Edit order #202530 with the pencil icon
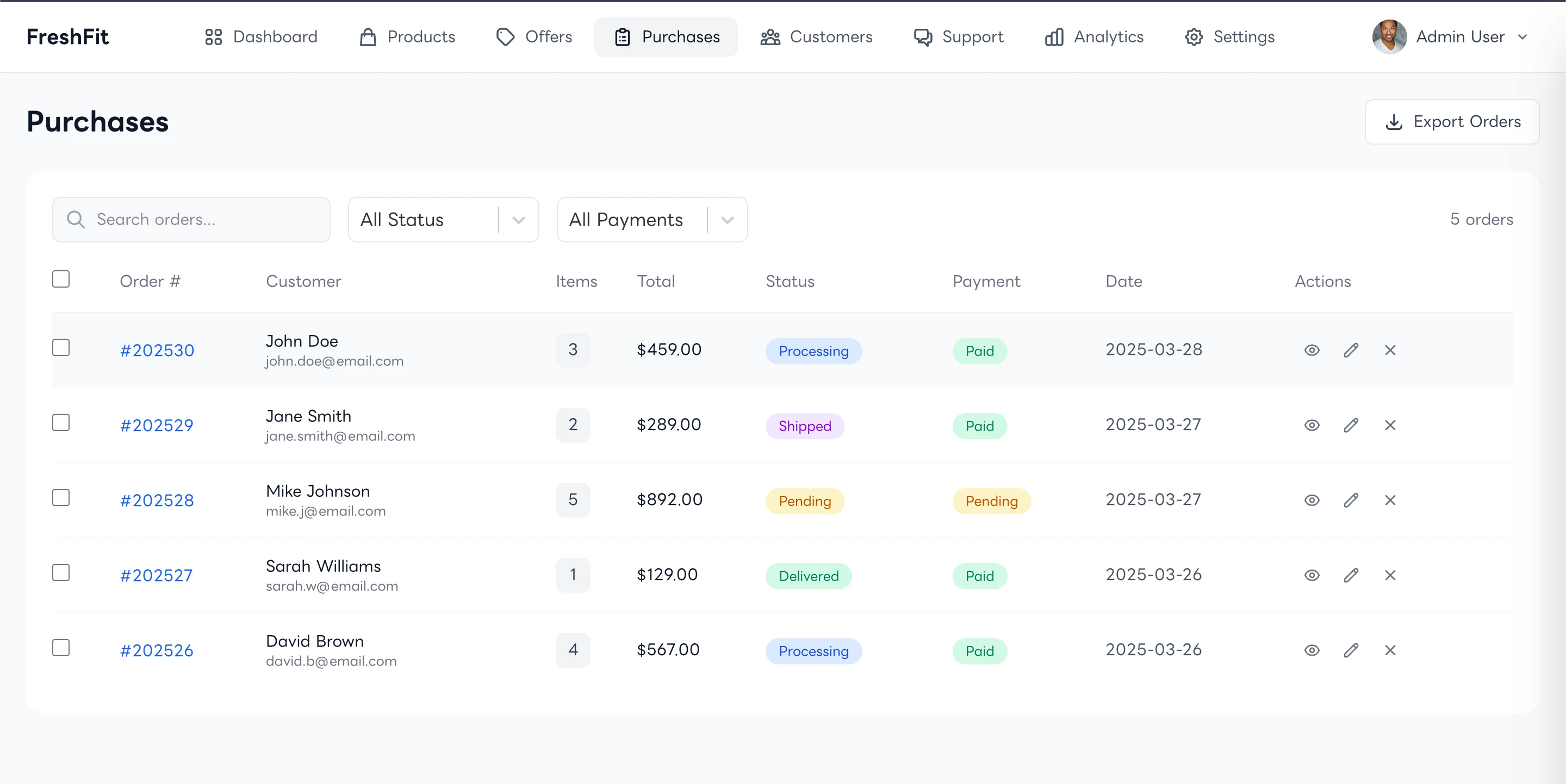This screenshot has width=1566, height=784. tap(1351, 350)
